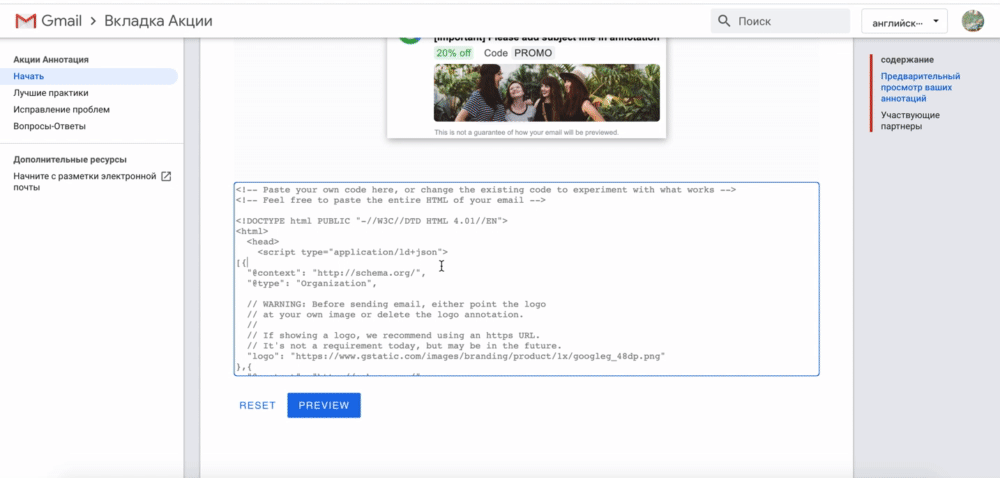Open the language dropdown showing английск

pos(904,21)
